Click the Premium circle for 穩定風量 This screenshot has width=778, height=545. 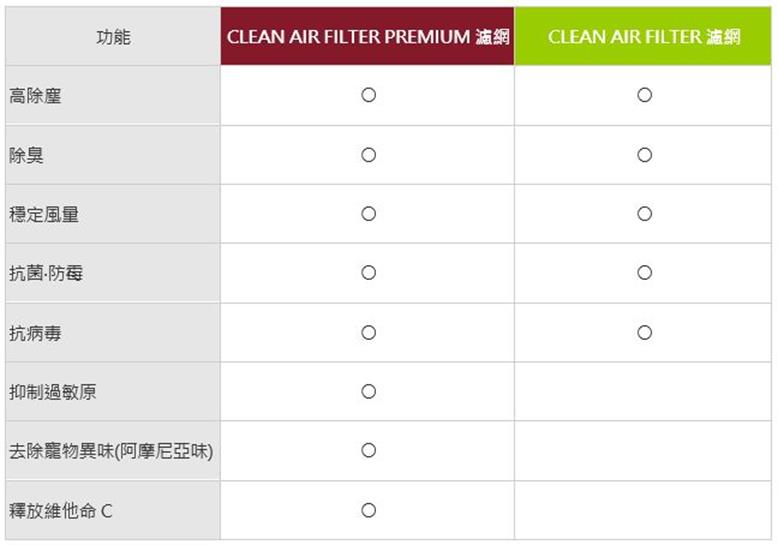pyautogui.click(x=368, y=214)
